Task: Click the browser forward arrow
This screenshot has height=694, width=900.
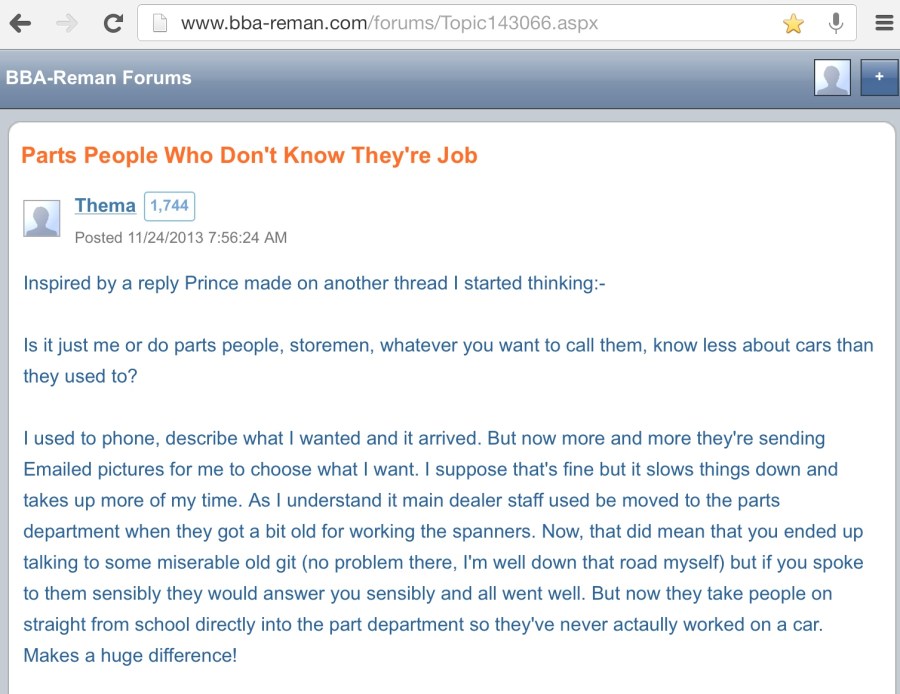Action: click(67, 23)
